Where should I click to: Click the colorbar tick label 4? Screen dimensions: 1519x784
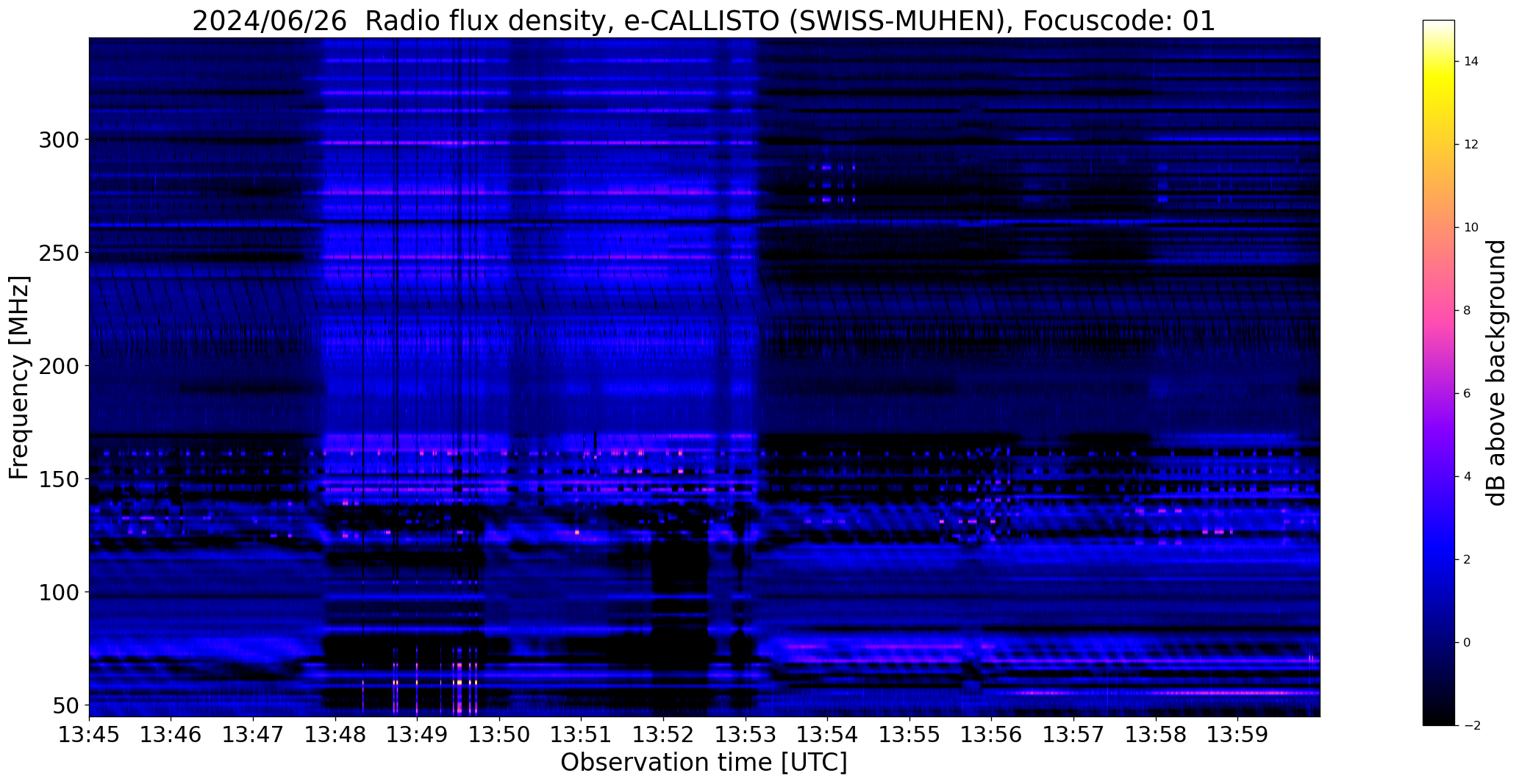[x=1468, y=477]
